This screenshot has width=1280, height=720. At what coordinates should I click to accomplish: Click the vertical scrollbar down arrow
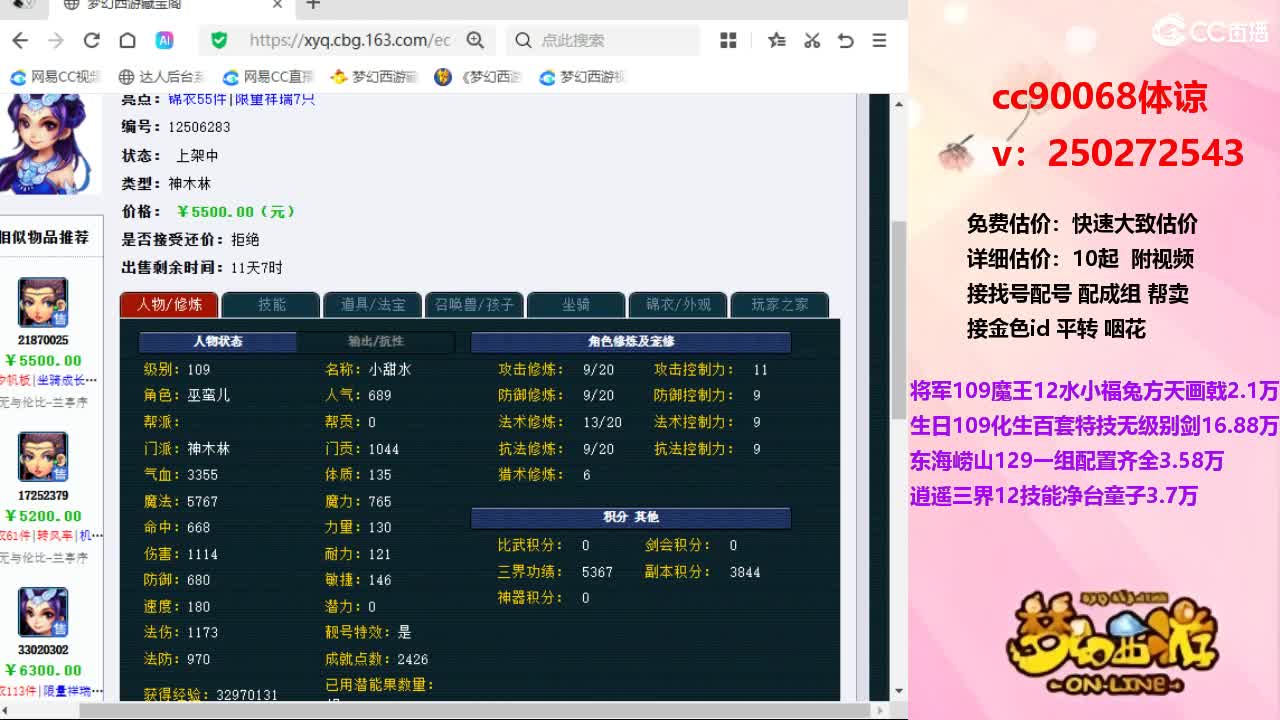[x=899, y=691]
